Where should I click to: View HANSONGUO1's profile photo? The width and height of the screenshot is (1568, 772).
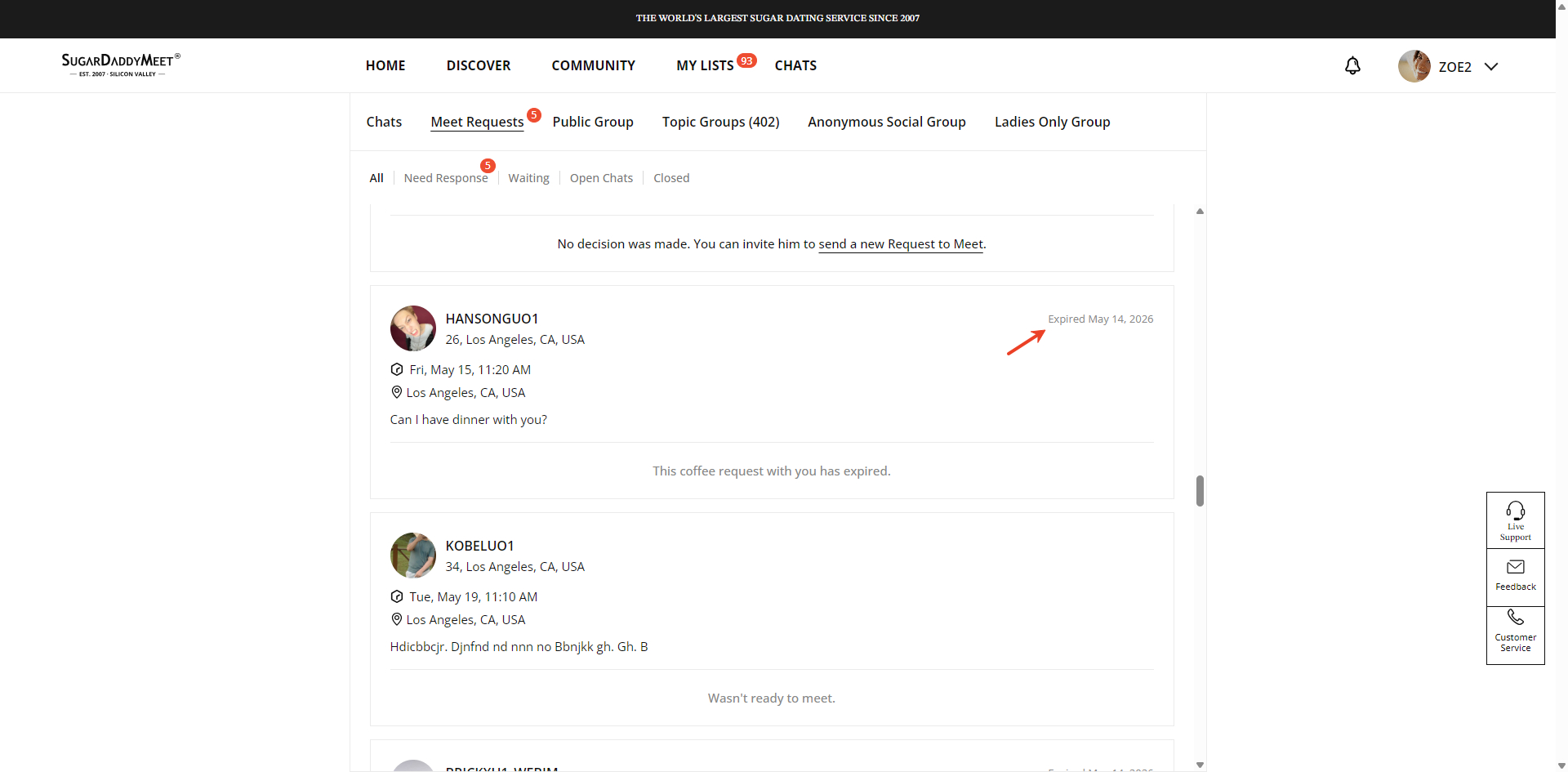(413, 328)
